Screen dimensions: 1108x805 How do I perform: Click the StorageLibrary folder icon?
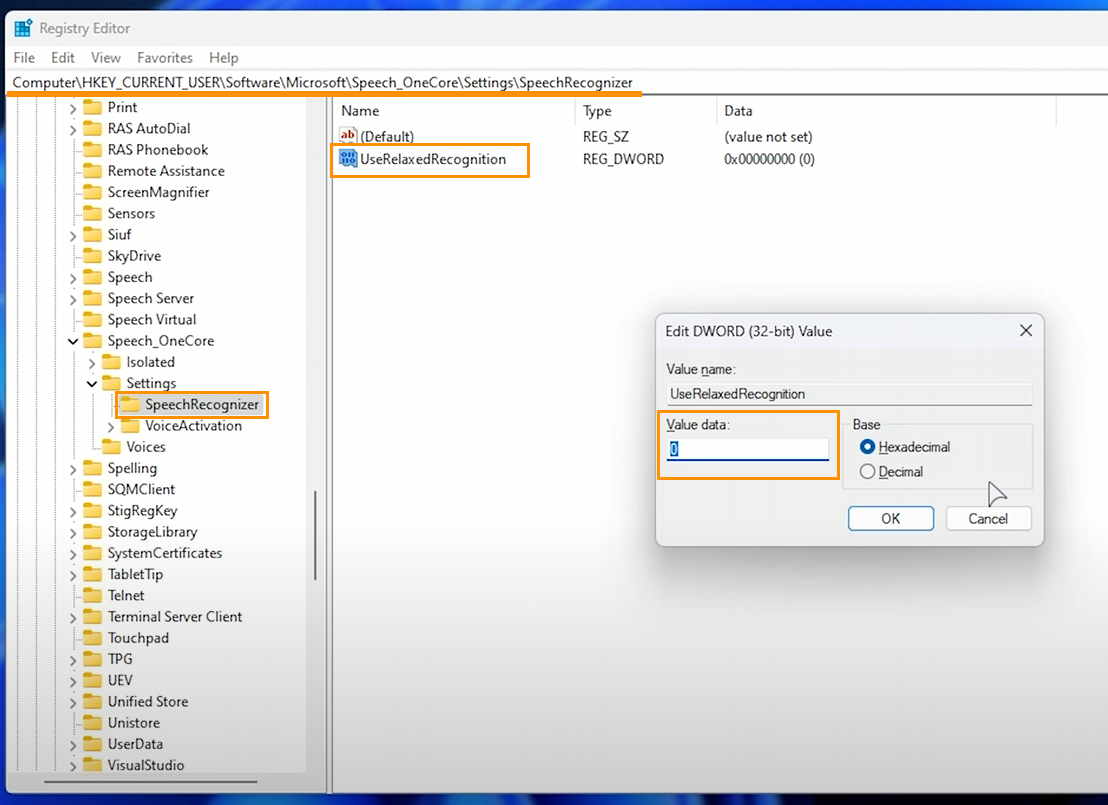click(93, 531)
